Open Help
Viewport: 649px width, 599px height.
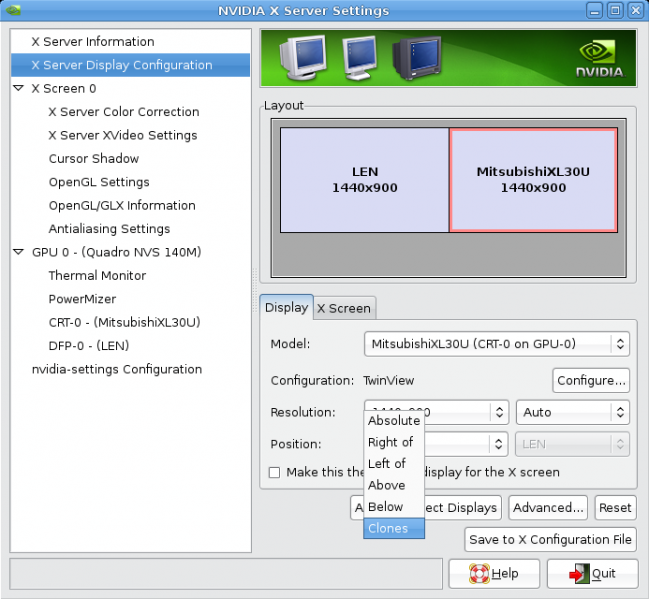pyautogui.click(x=494, y=574)
